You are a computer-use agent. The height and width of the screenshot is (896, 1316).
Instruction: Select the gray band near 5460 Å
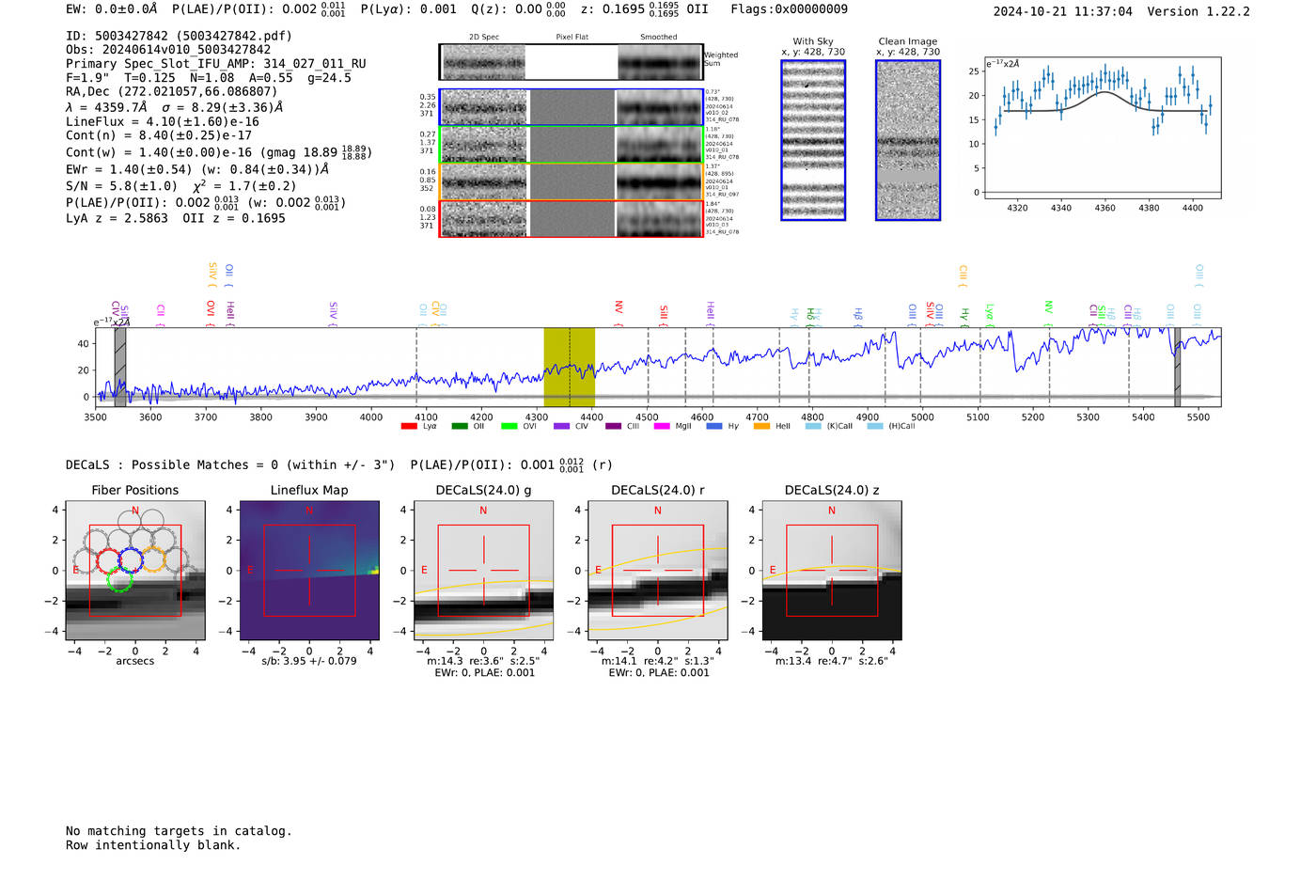1177,367
